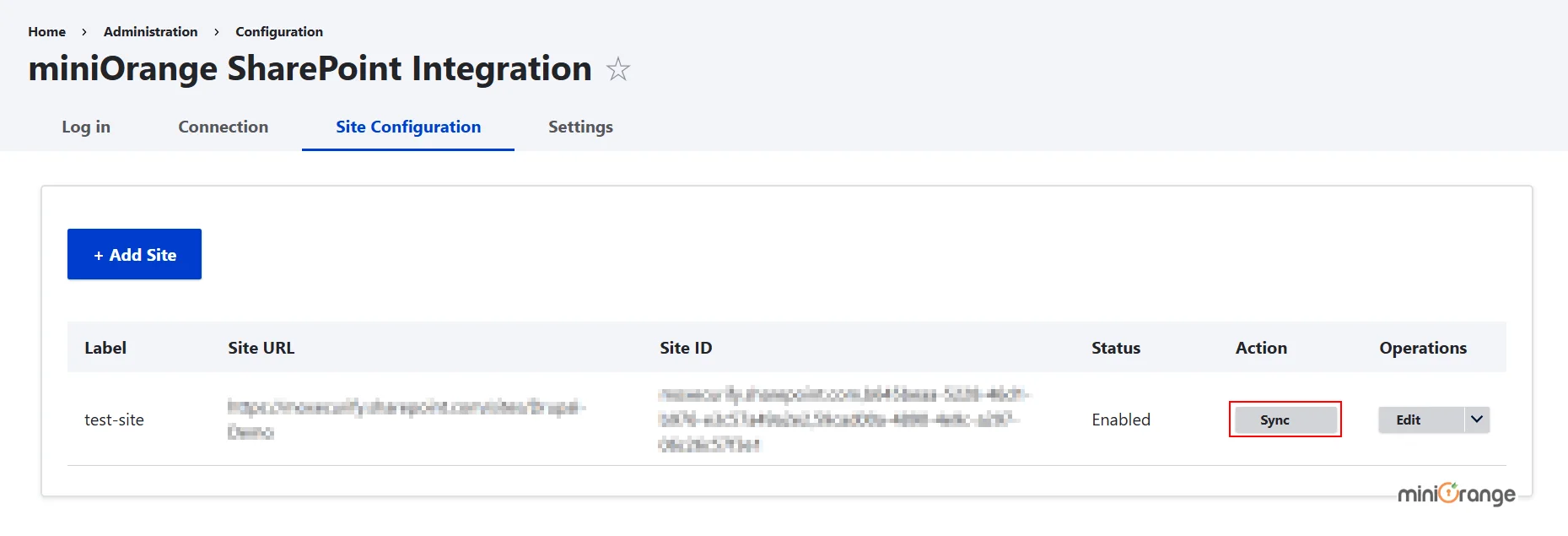Viewport: 1568px width, 536px height.
Task: Click the + Add Site button
Action: tap(133, 253)
